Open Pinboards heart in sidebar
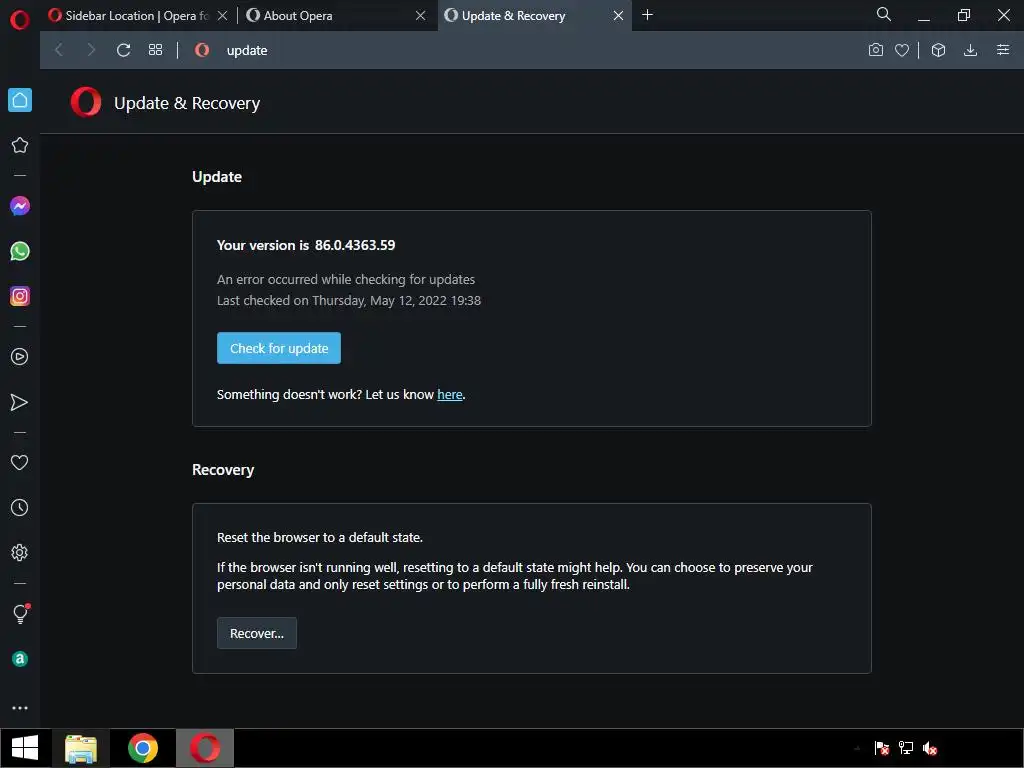Viewport: 1024px width, 768px height. pyautogui.click(x=20, y=462)
